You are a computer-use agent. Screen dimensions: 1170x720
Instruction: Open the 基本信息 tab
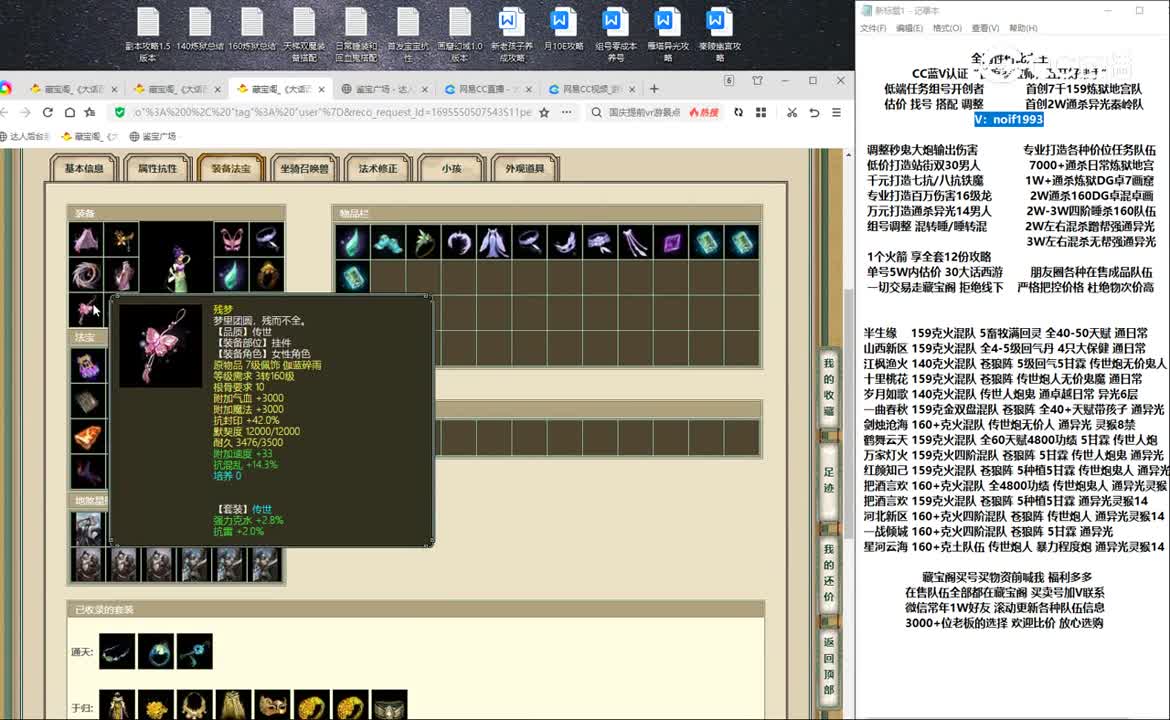[x=84, y=169]
